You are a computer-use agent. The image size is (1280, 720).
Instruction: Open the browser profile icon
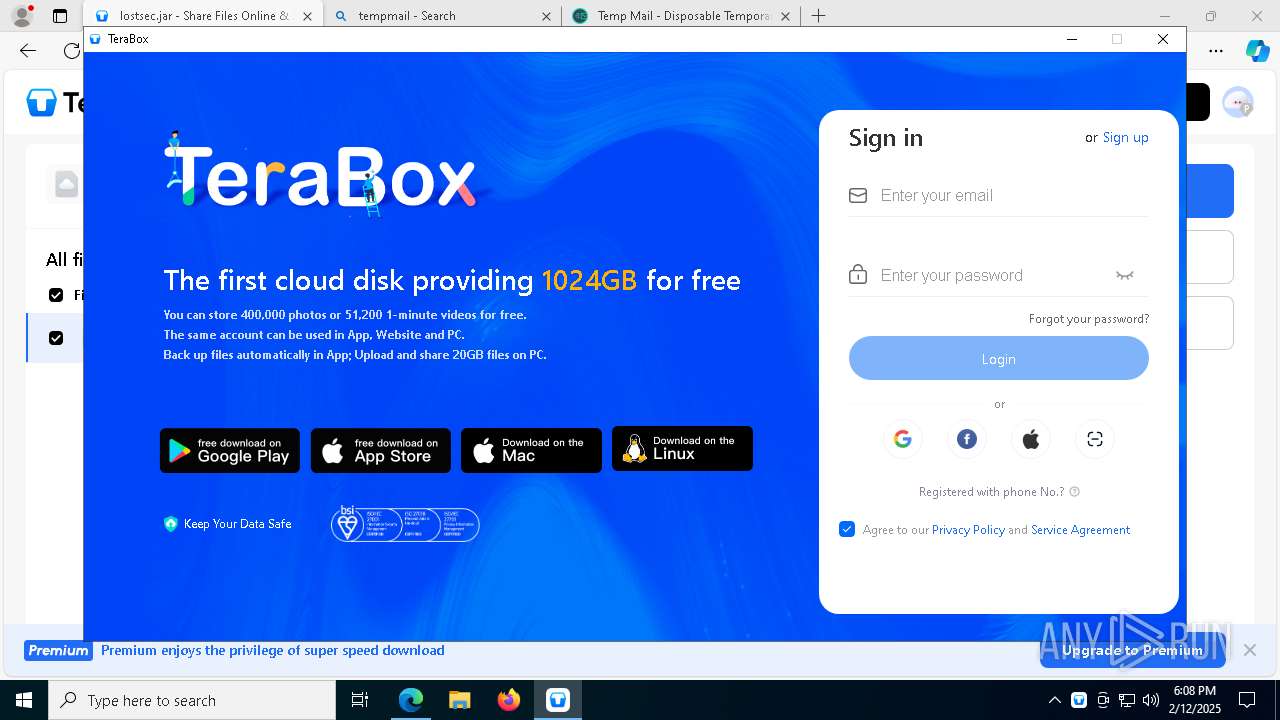pos(21,16)
